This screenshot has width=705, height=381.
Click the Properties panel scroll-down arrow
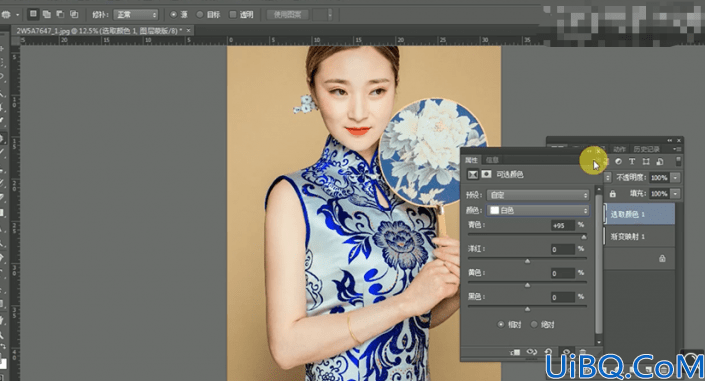coord(598,342)
